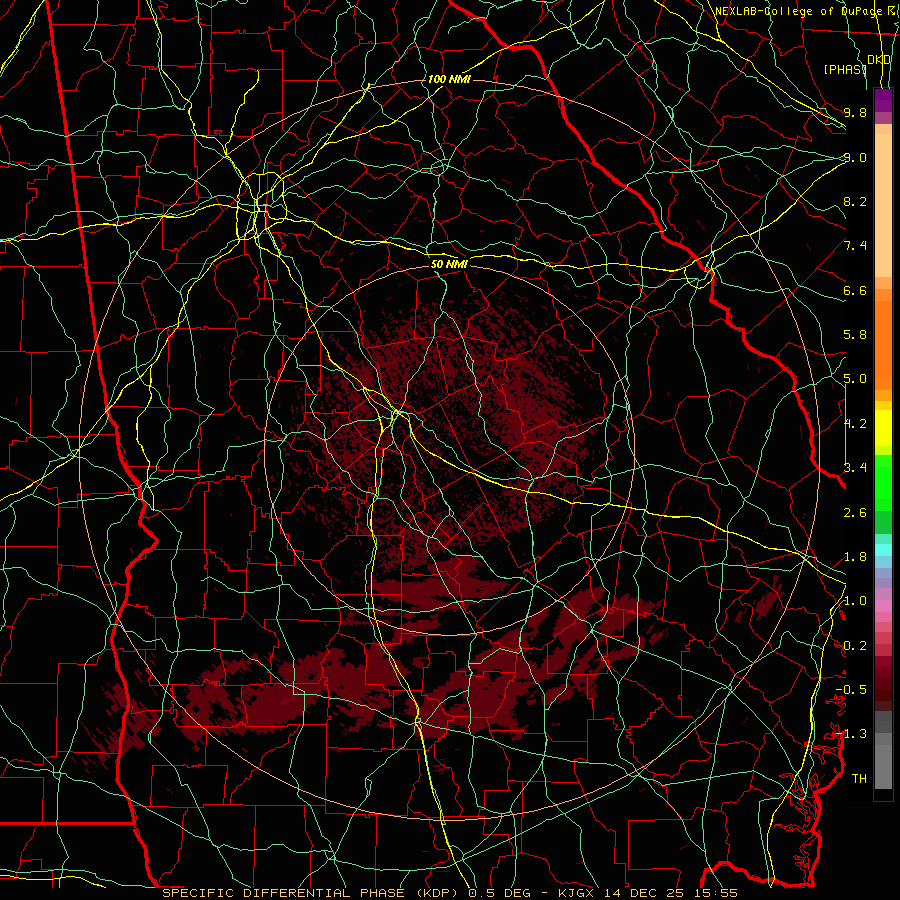The image size is (900, 900).
Task: Click the 9.0 value on color scale
Action: click(855, 157)
